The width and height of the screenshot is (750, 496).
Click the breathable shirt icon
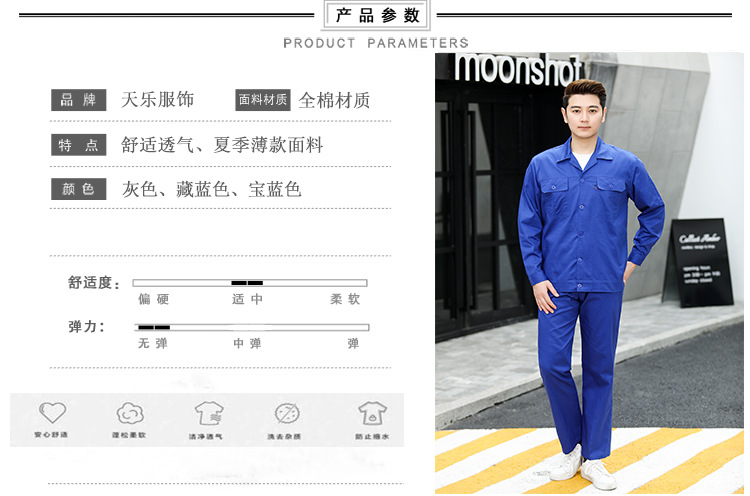tap(208, 413)
